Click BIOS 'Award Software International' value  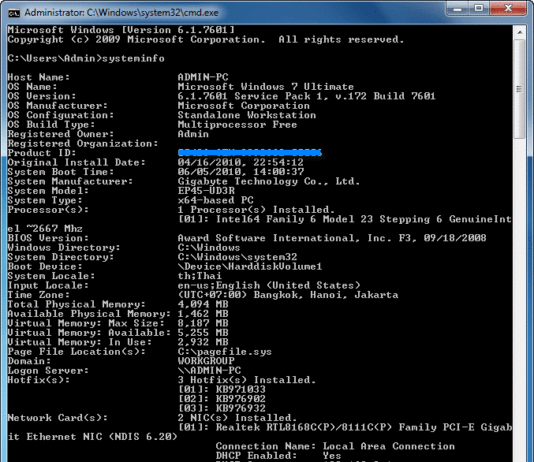coord(332,238)
